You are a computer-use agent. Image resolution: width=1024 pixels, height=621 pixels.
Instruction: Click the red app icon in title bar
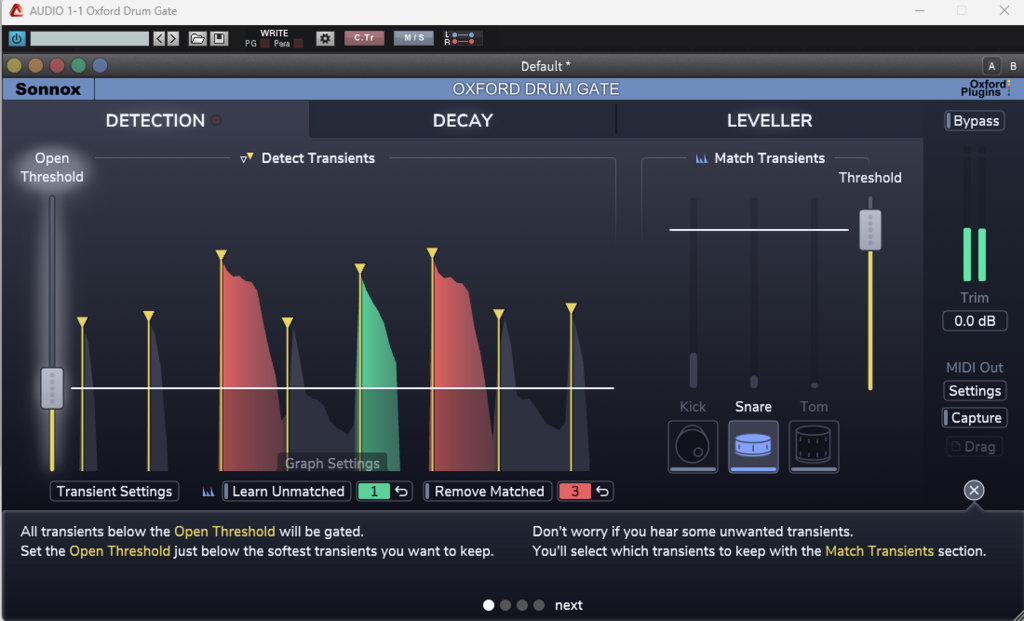(16, 10)
